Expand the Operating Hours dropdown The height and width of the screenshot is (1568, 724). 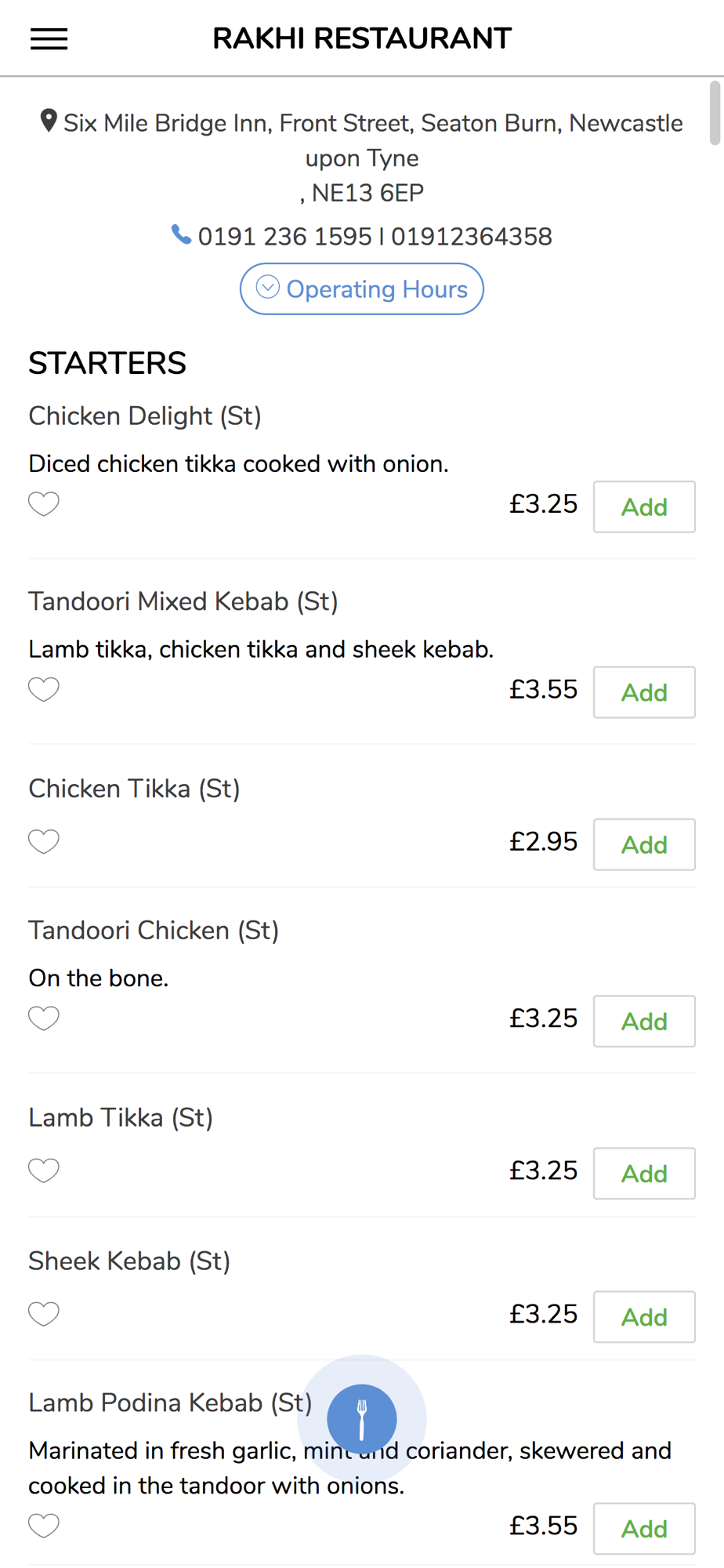[361, 289]
